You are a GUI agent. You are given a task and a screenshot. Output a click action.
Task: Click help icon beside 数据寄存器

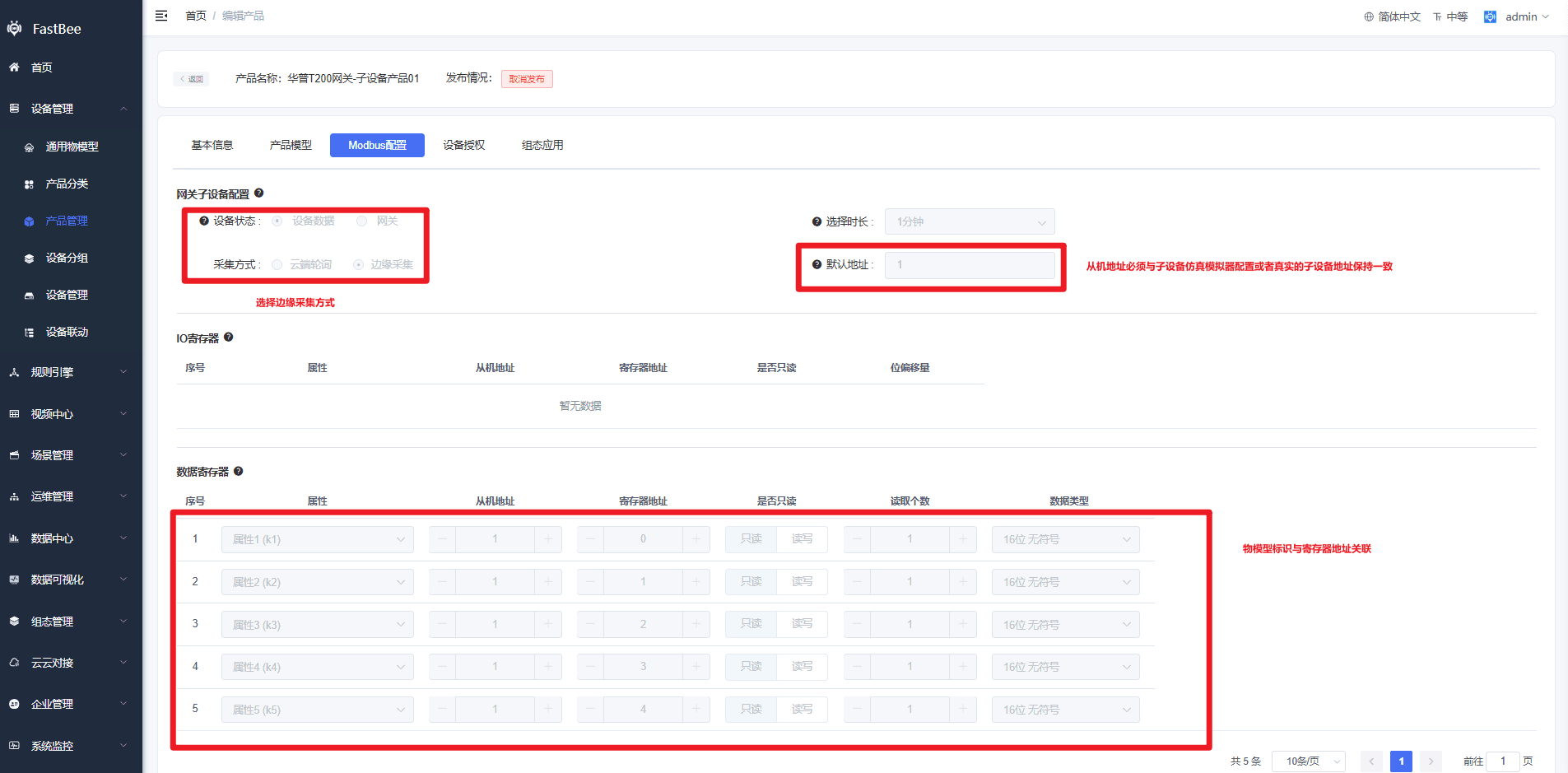click(238, 471)
